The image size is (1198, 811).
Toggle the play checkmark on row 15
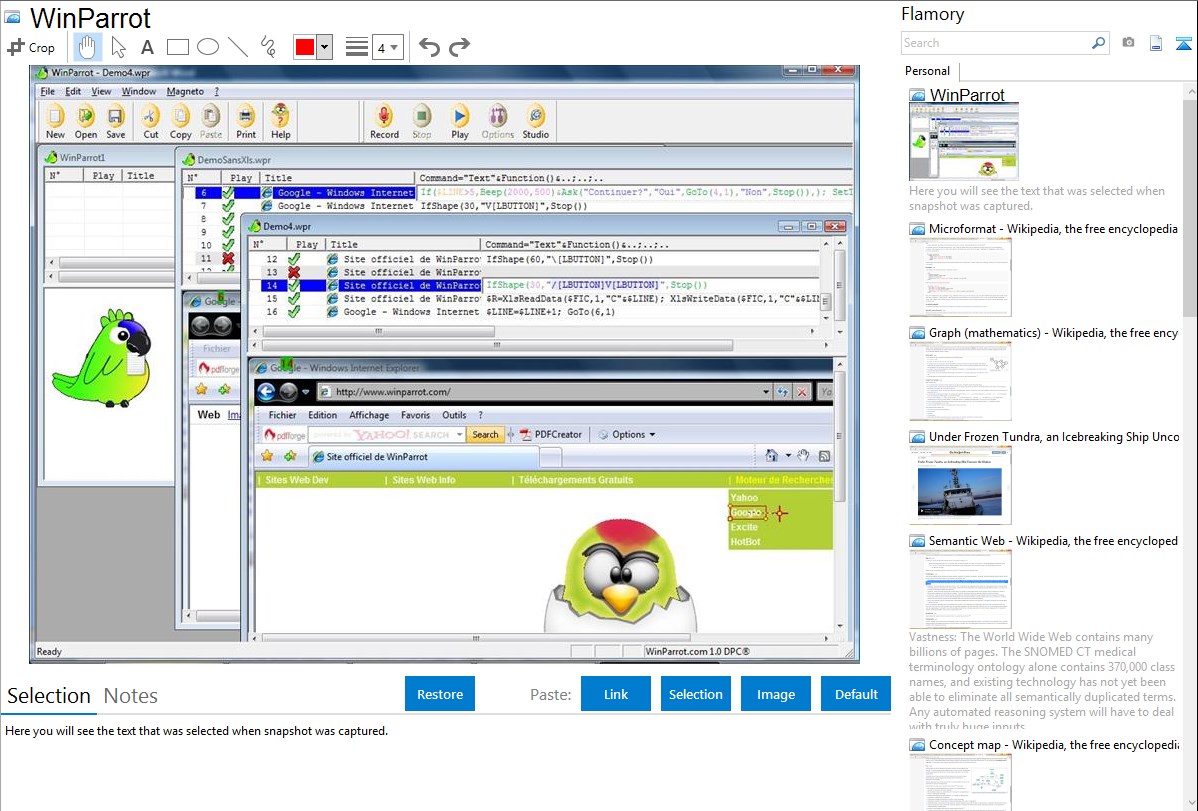point(294,299)
